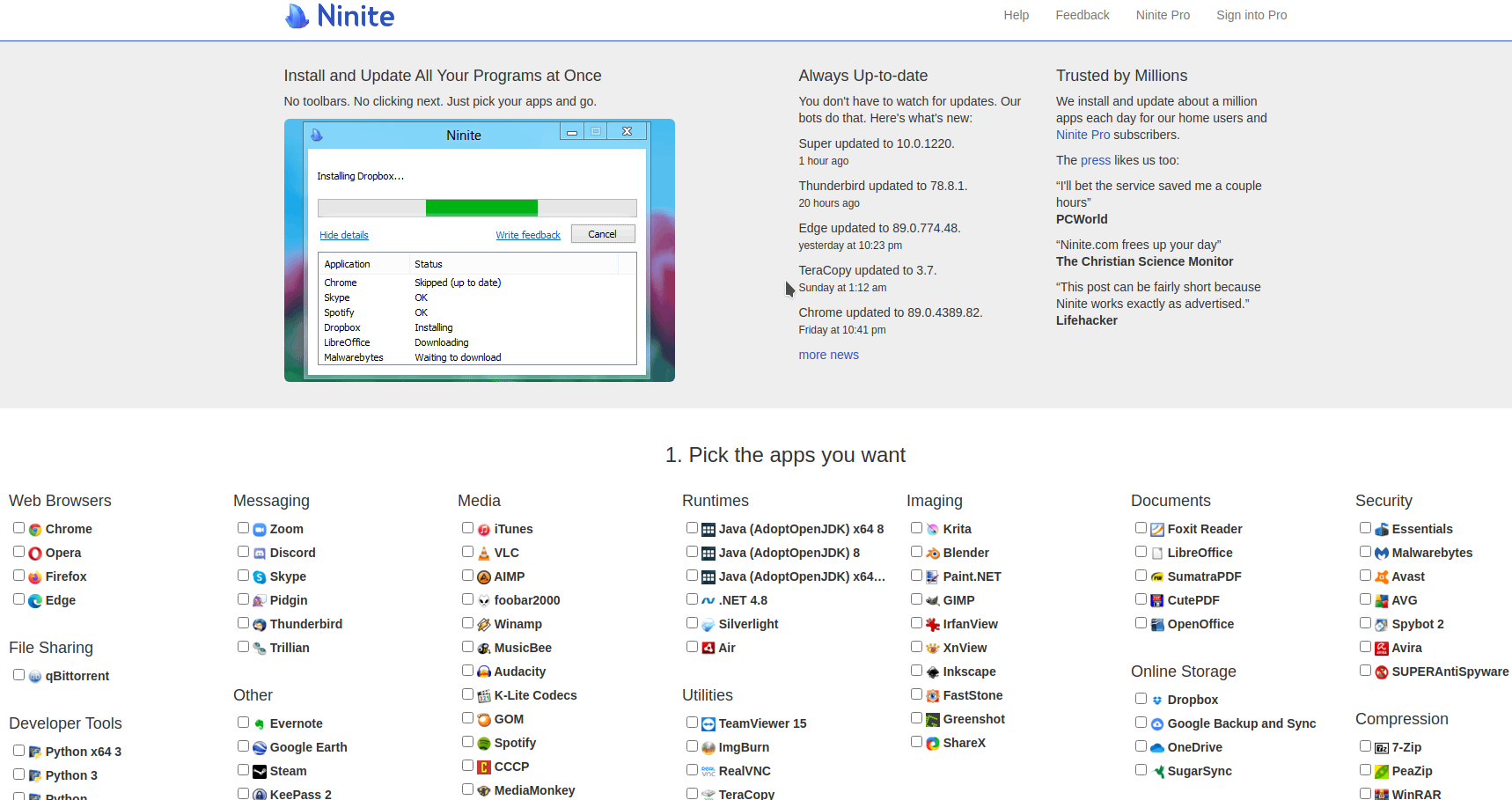1512x800 pixels.
Task: Enable the .NET 4.8 checkbox
Action: pos(692,599)
